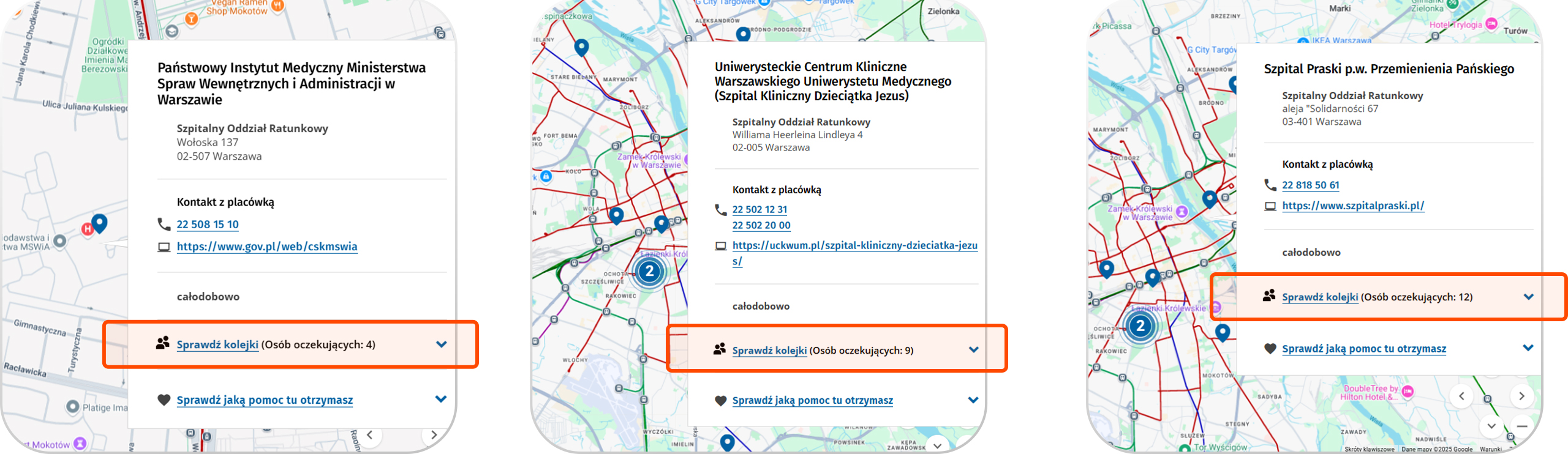Open Sprawdź kolejki link with 9 people waiting

(769, 351)
